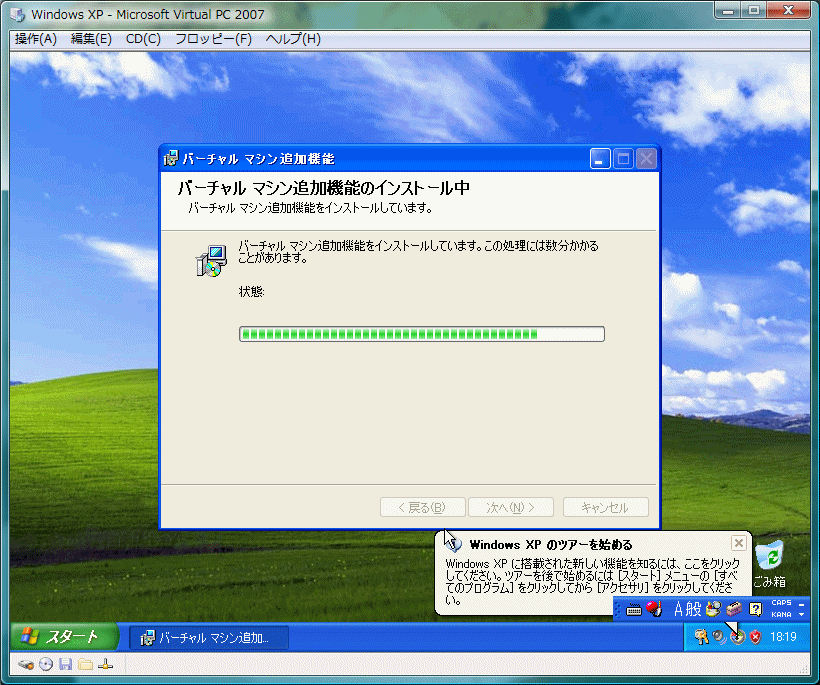The image size is (820, 685).
Task: Click the IME red ball pen icon
Action: click(654, 609)
